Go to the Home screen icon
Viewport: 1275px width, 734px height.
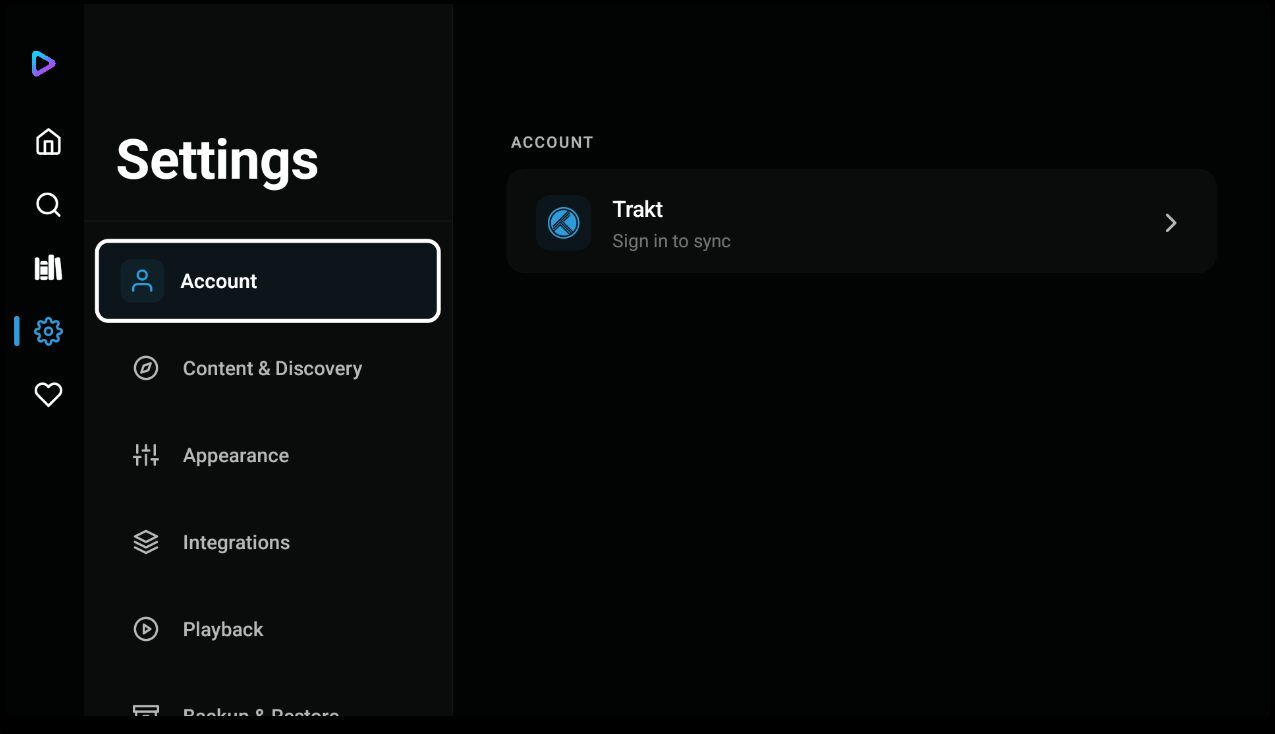coord(48,142)
